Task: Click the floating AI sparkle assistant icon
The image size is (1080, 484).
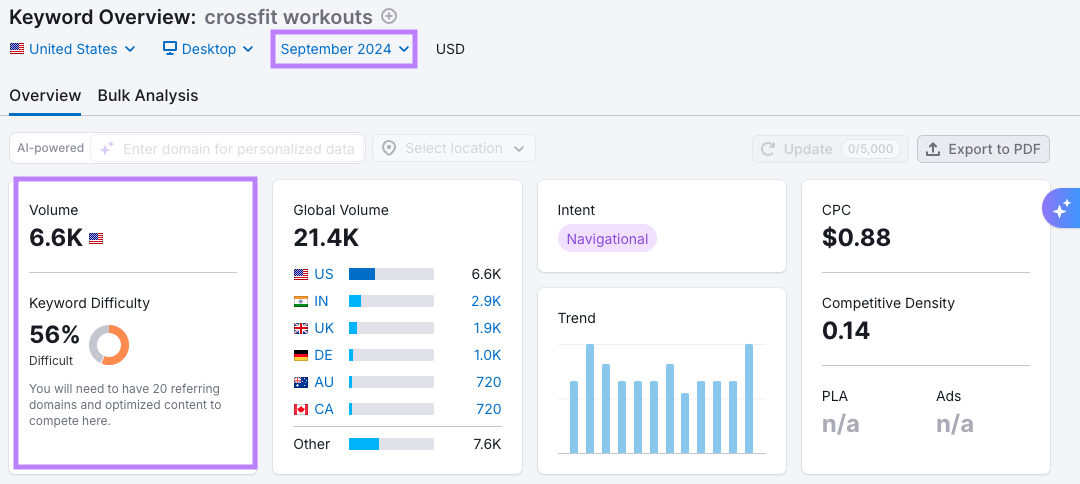Action: pos(1061,208)
